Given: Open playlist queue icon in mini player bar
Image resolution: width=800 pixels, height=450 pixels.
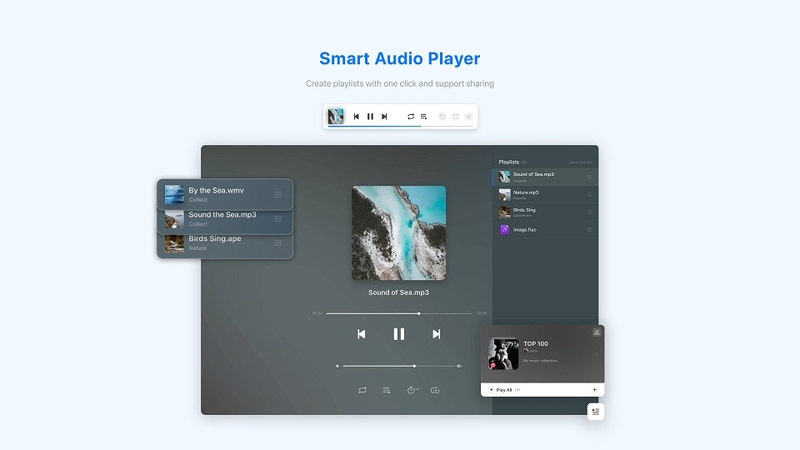Looking at the screenshot, I should (423, 116).
